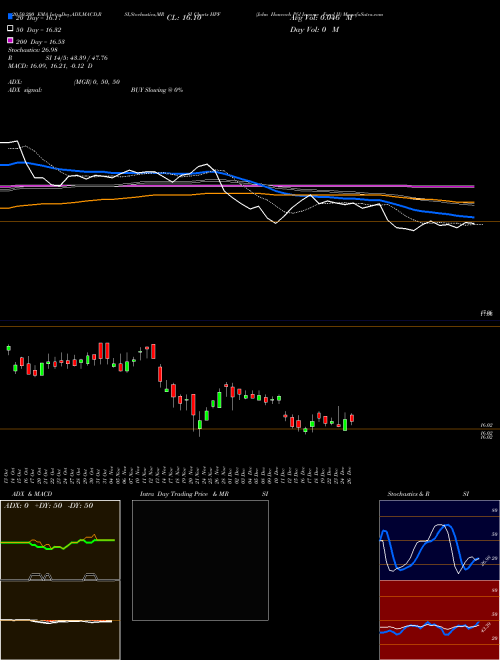Click the first green candlestick on the price chart
Screen dimensions: 500x660
point(8,349)
